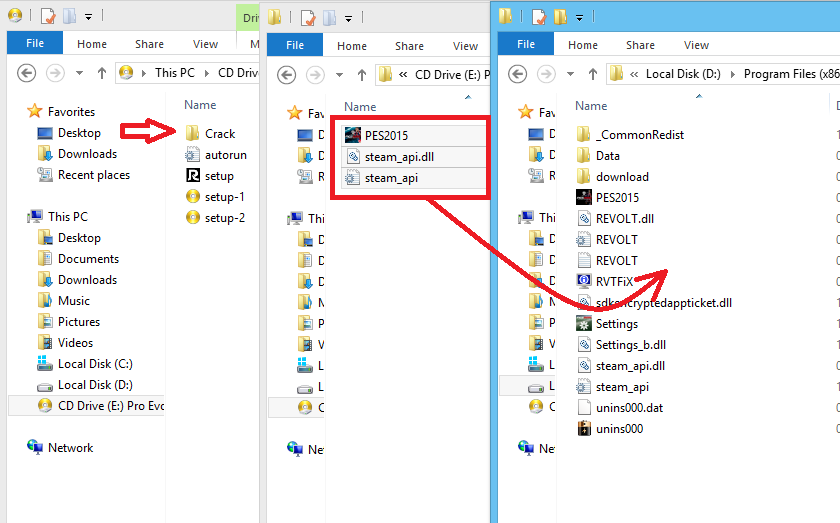Image resolution: width=840 pixels, height=523 pixels.
Task: Sort by Name column in middle window
Action: [x=360, y=107]
